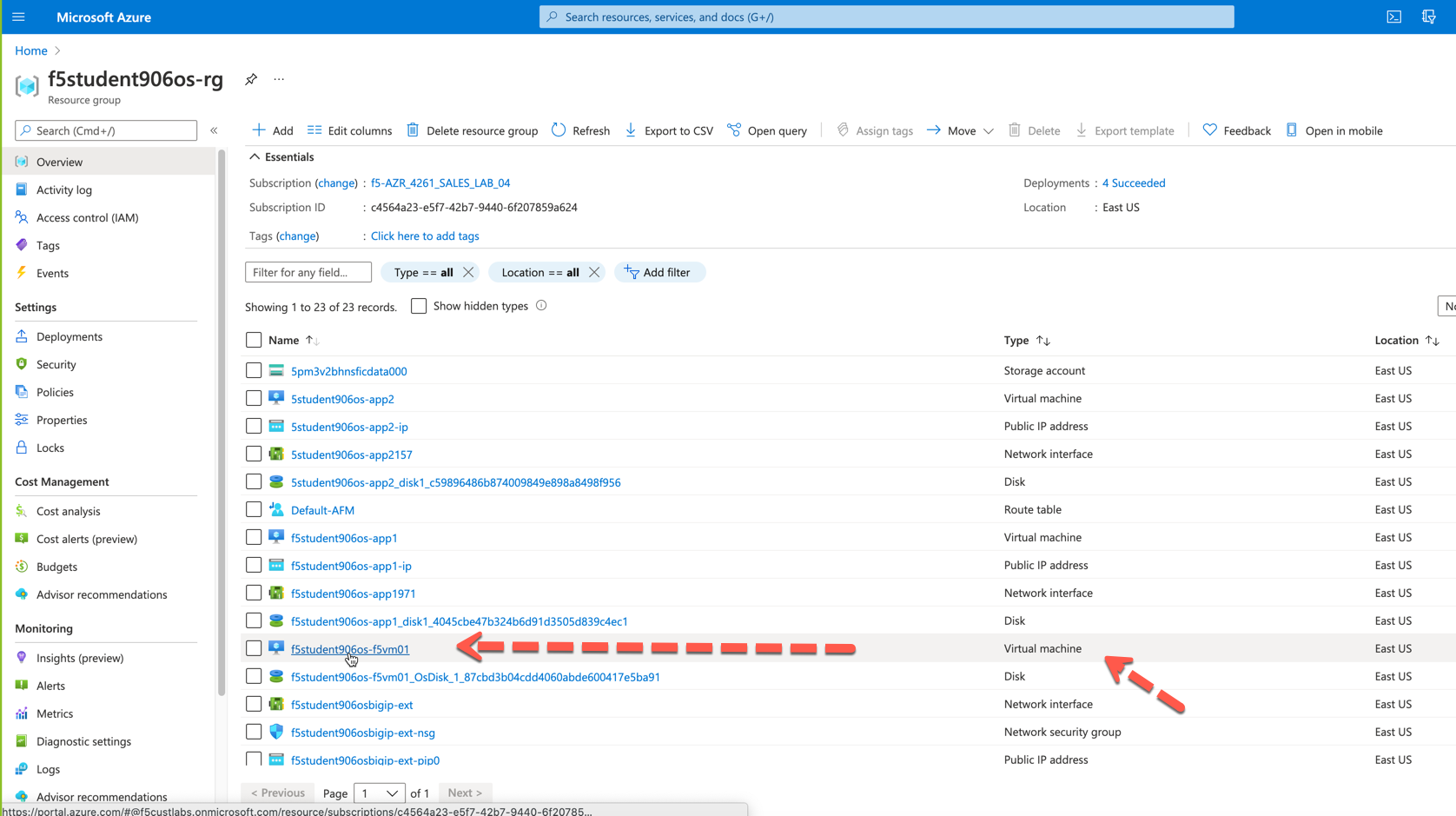Open the page number dropdown
The width and height of the screenshot is (1456, 816).
(x=380, y=793)
